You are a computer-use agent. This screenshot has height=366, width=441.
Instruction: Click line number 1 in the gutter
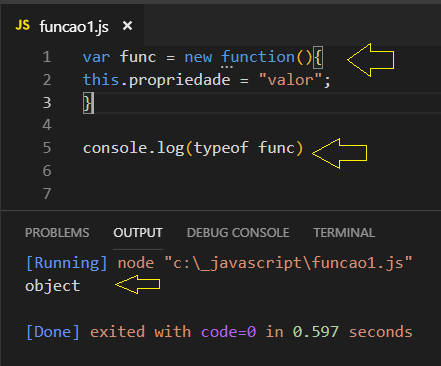47,57
